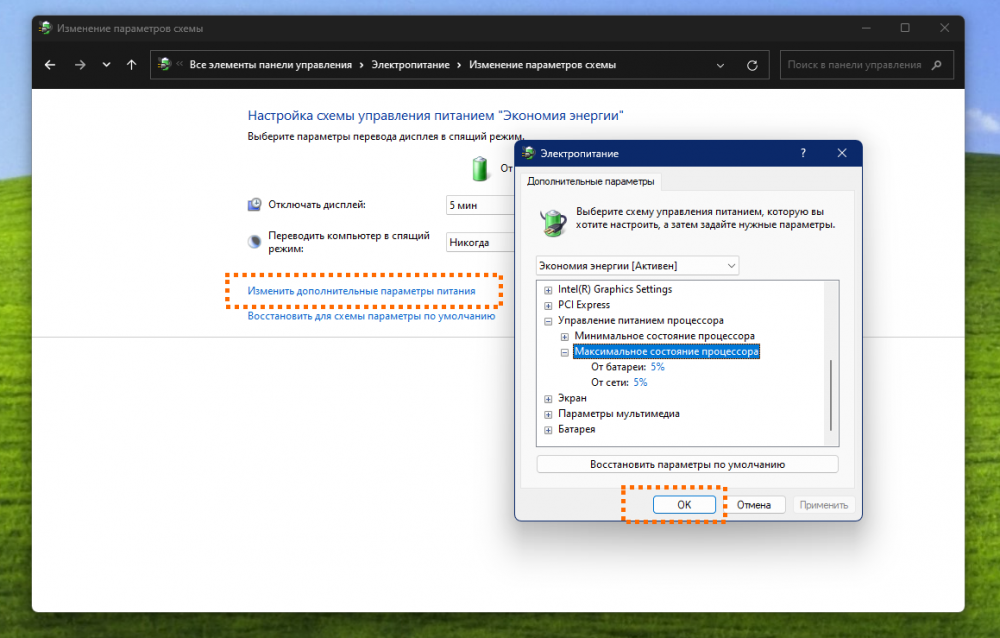Screen dimensions: 1000x638
Task: Select "Максимальное состояние процессора" tree row
Action: coord(666,352)
